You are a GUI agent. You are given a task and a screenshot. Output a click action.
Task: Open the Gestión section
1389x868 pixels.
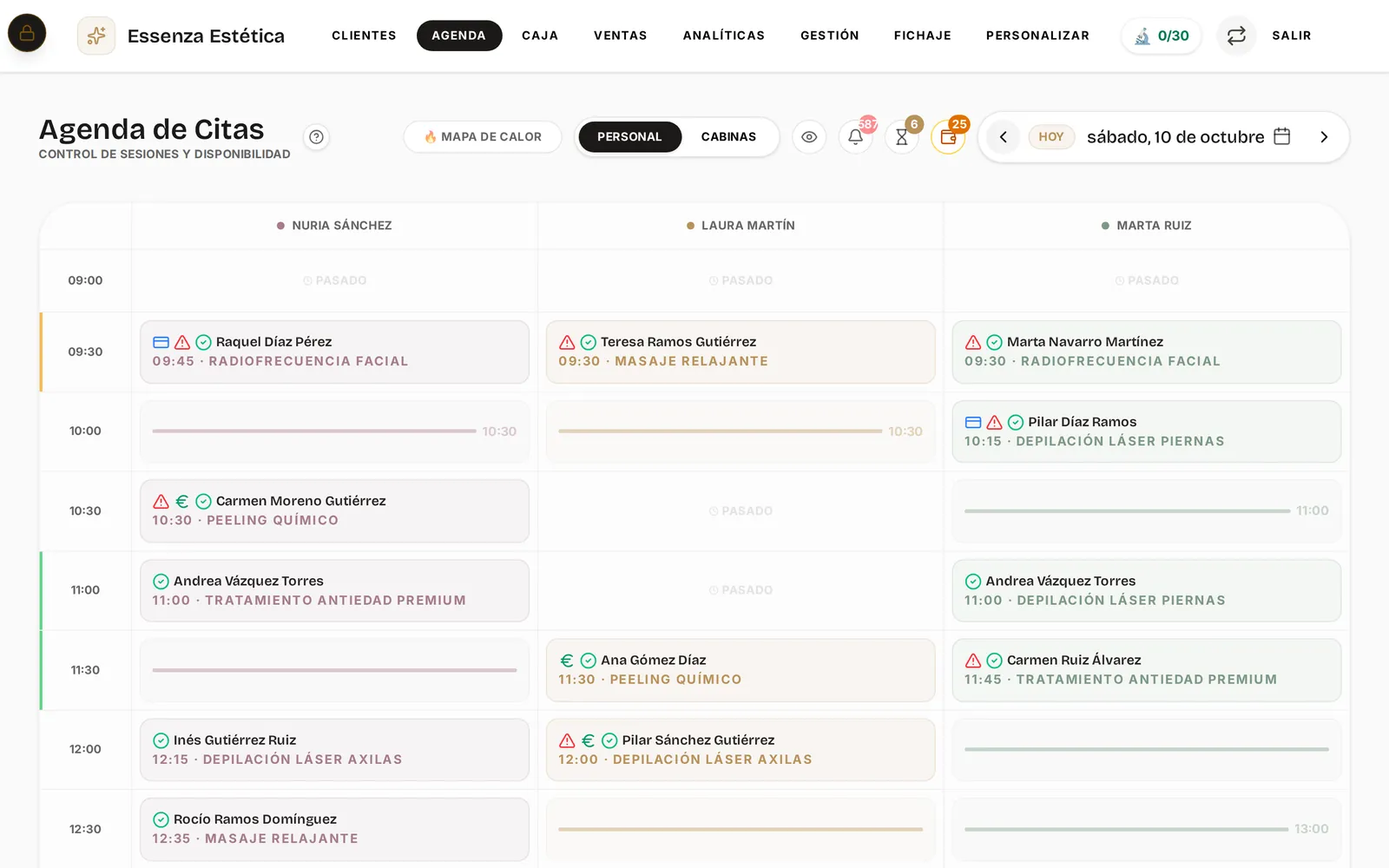pos(830,36)
